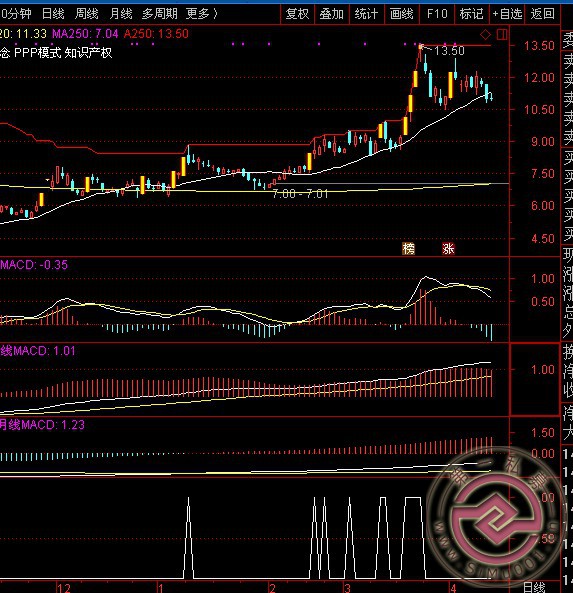573x593 pixels.
Task: Click the 0.50 value on the MACD axis
Action: coord(543,302)
